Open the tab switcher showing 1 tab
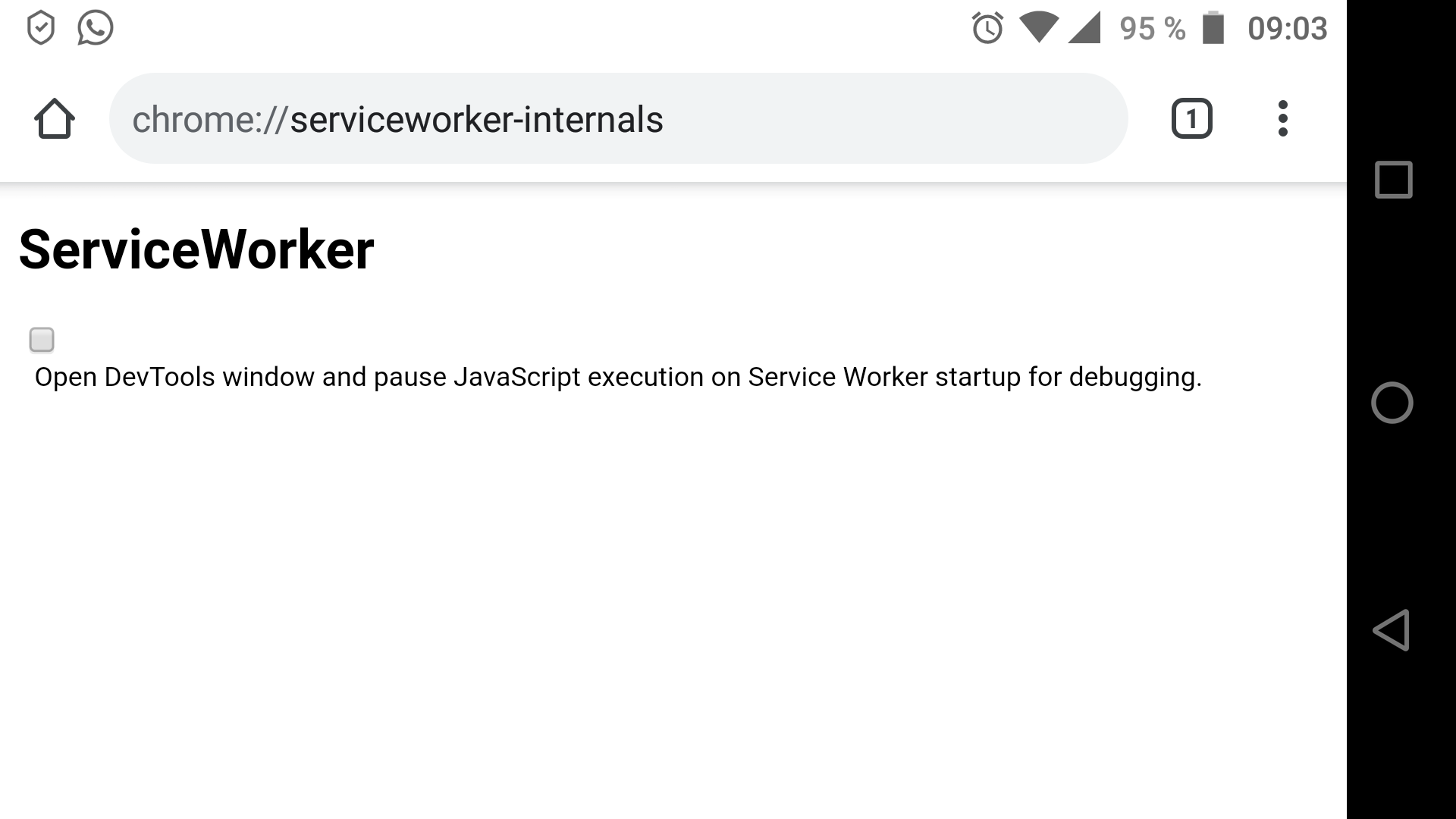The width and height of the screenshot is (1456, 819). (1191, 119)
